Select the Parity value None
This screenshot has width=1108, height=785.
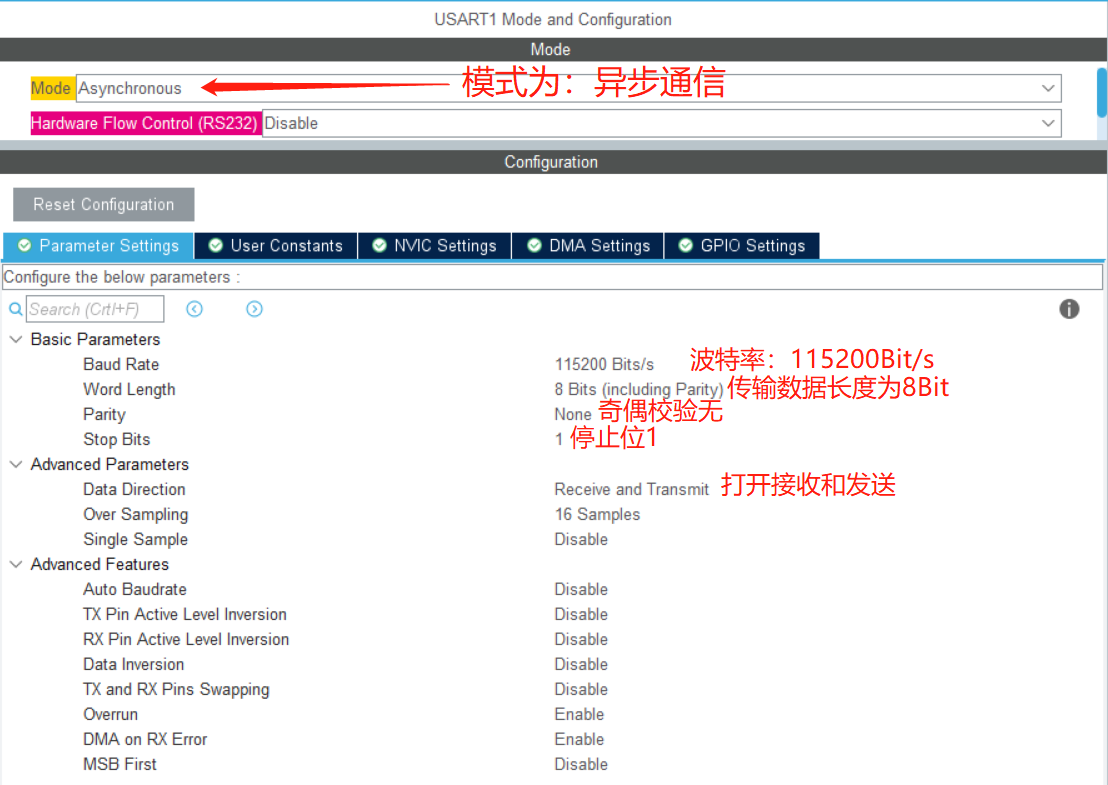pos(572,414)
